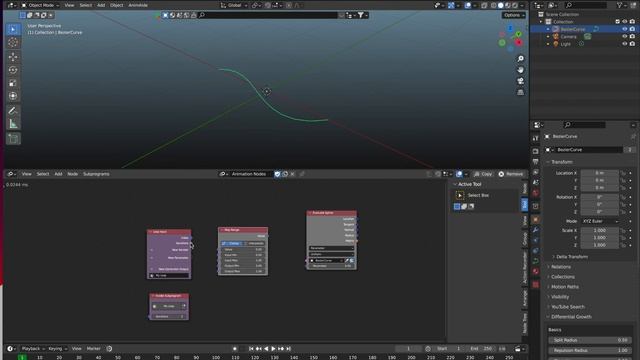
Task: Open the Tool tab icon in Properties editor
Action: coord(536,138)
